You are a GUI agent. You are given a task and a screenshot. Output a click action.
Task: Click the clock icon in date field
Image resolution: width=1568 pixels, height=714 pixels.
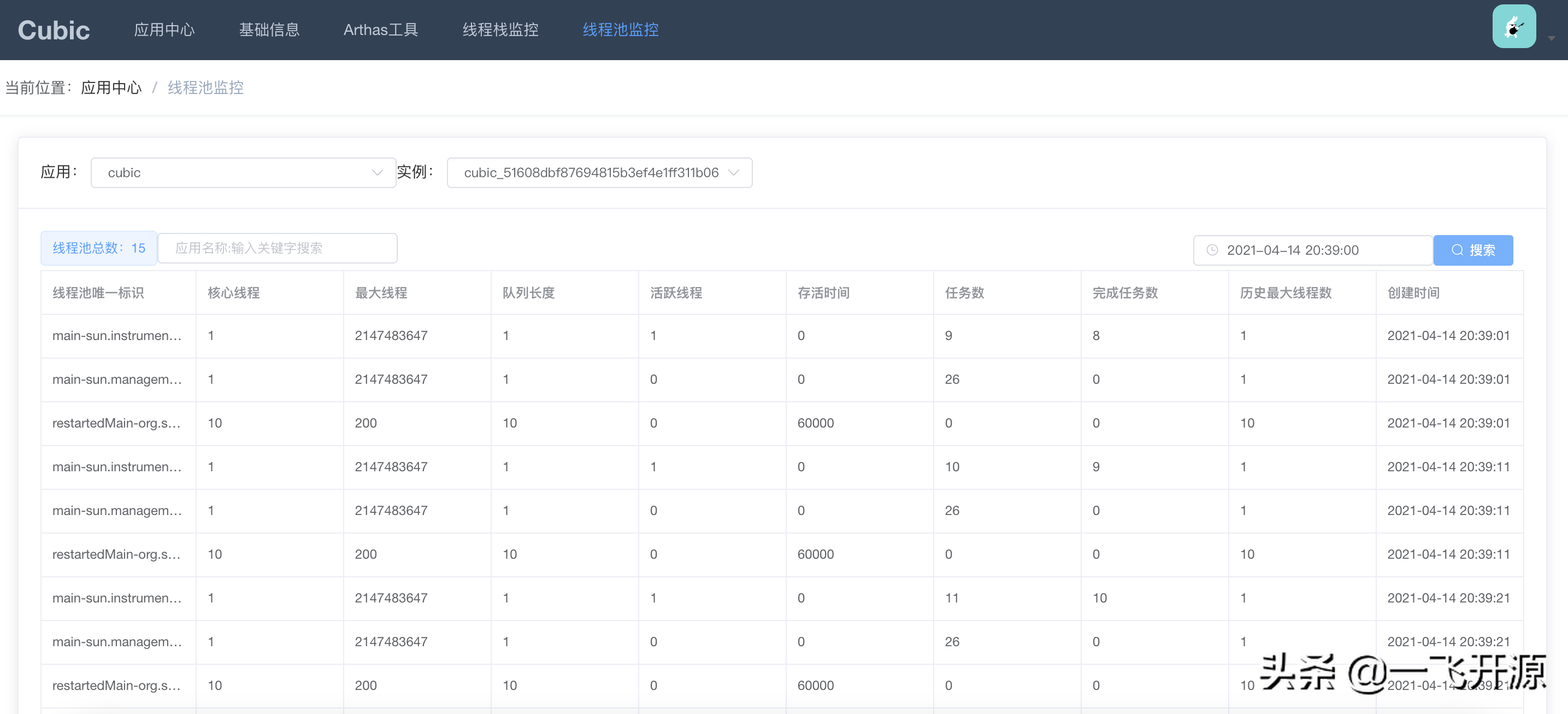(x=1212, y=250)
